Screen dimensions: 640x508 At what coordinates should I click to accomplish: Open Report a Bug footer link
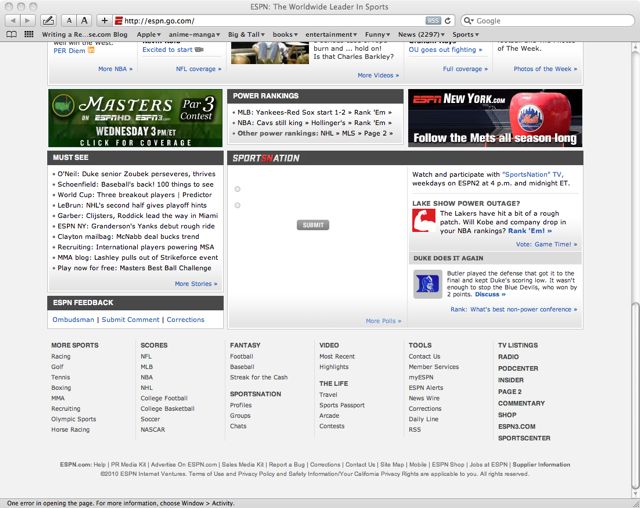[x=287, y=464]
